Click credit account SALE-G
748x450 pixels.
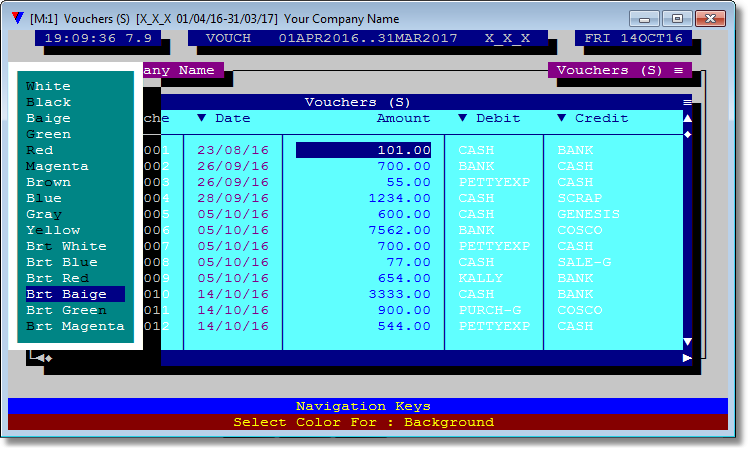click(584, 262)
